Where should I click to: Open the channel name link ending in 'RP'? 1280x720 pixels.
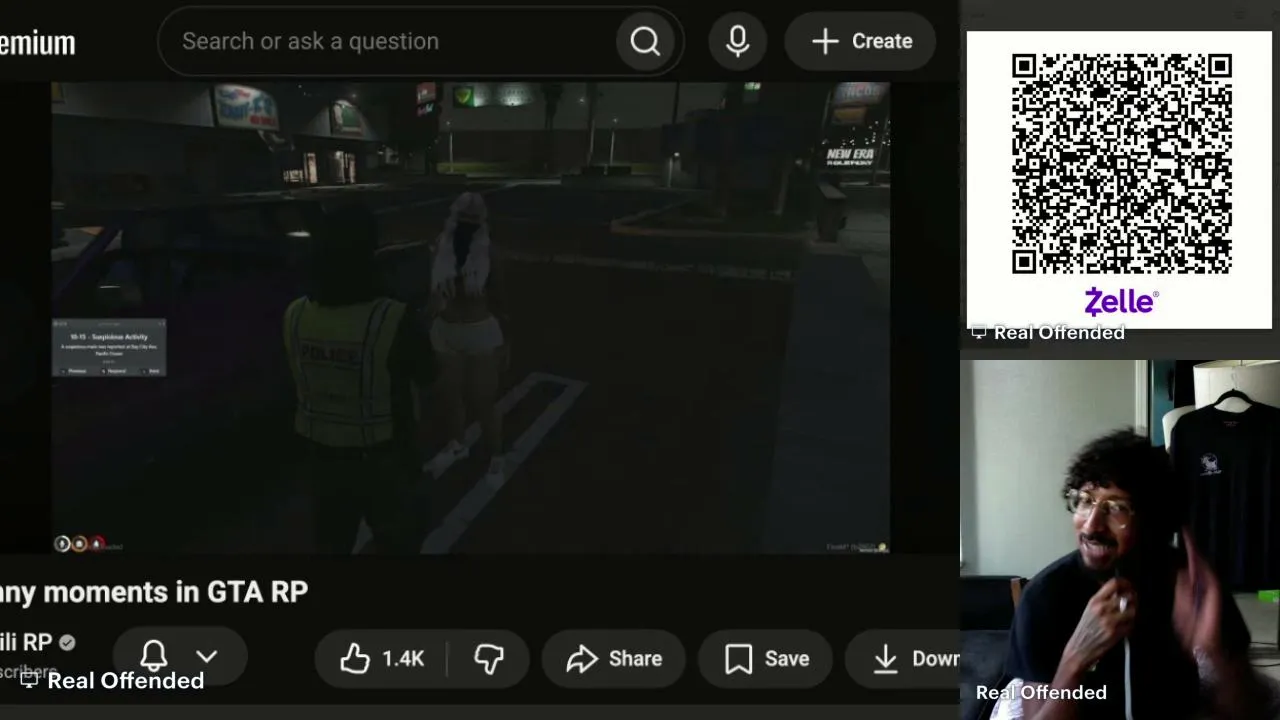pos(25,643)
